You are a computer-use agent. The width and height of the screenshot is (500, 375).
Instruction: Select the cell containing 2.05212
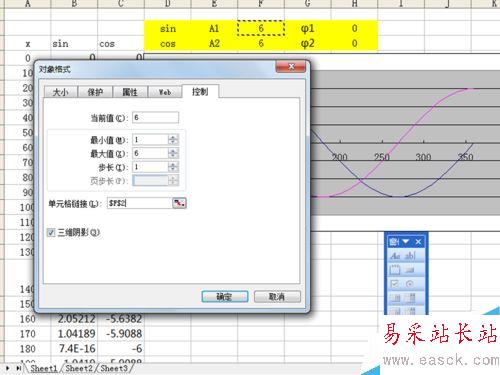[74, 319]
